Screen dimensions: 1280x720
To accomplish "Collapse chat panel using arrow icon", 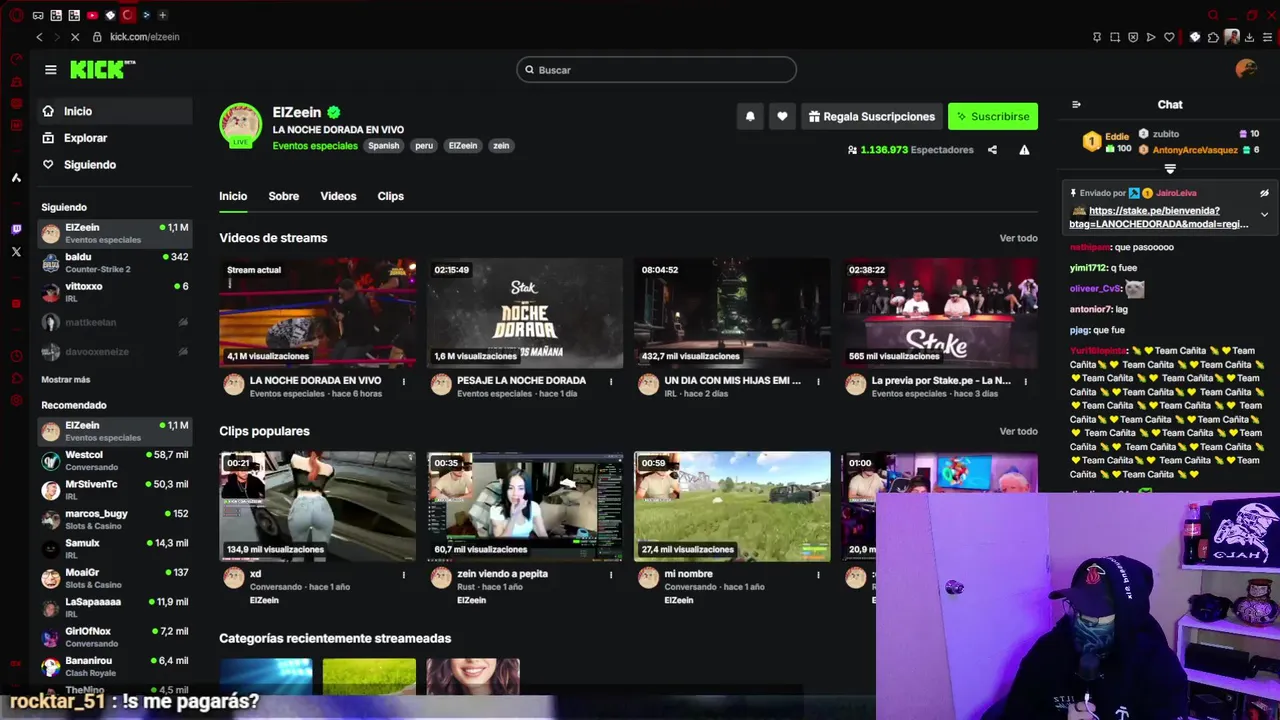I will click(x=1076, y=104).
